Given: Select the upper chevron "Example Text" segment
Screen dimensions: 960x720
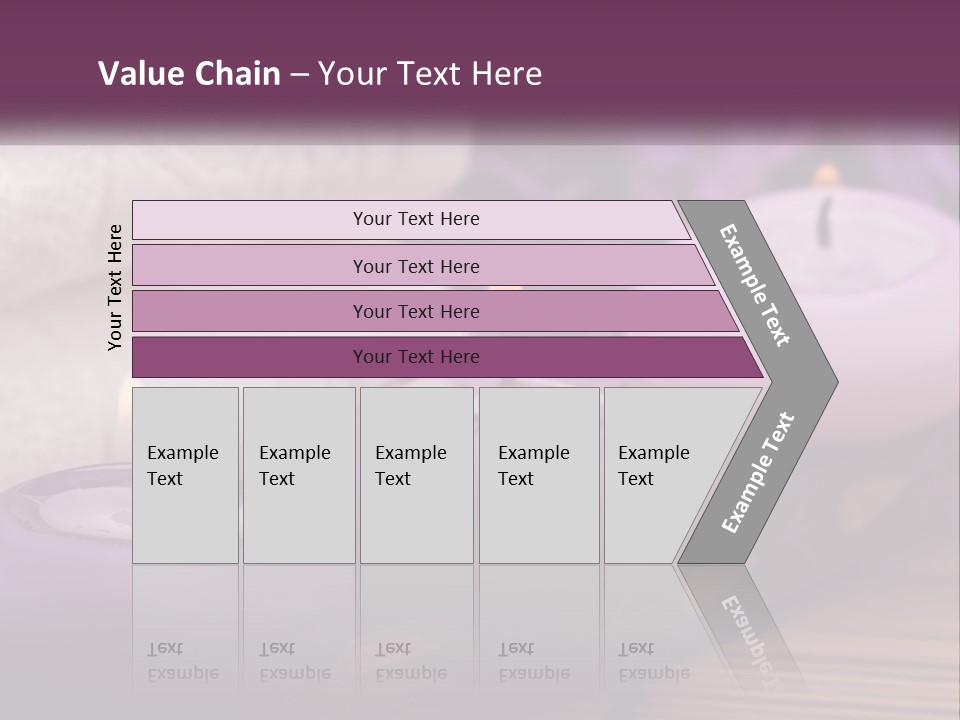Looking at the screenshot, I should pos(757,286).
